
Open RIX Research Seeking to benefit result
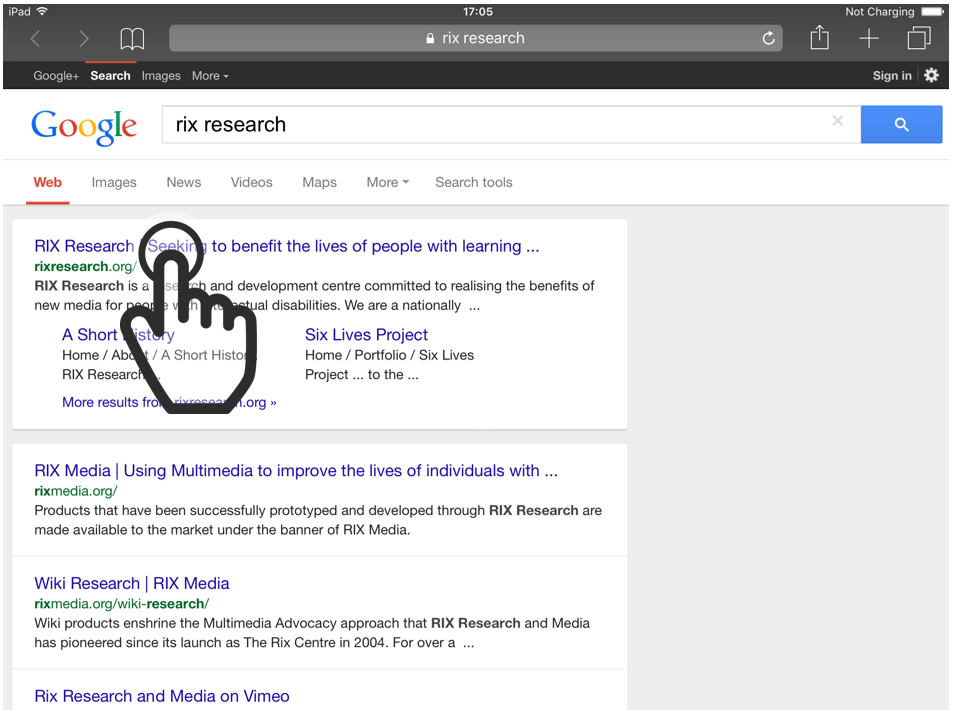coord(287,246)
